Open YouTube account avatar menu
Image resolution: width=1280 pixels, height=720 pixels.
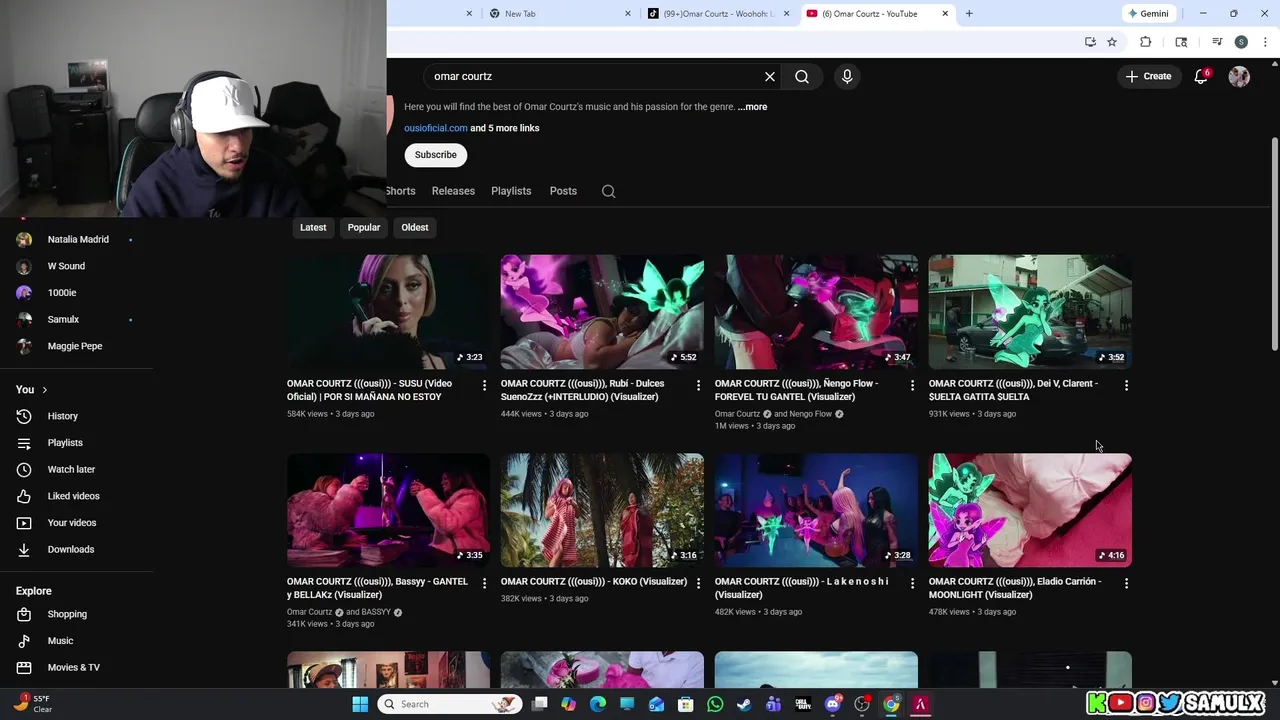pos(1239,76)
